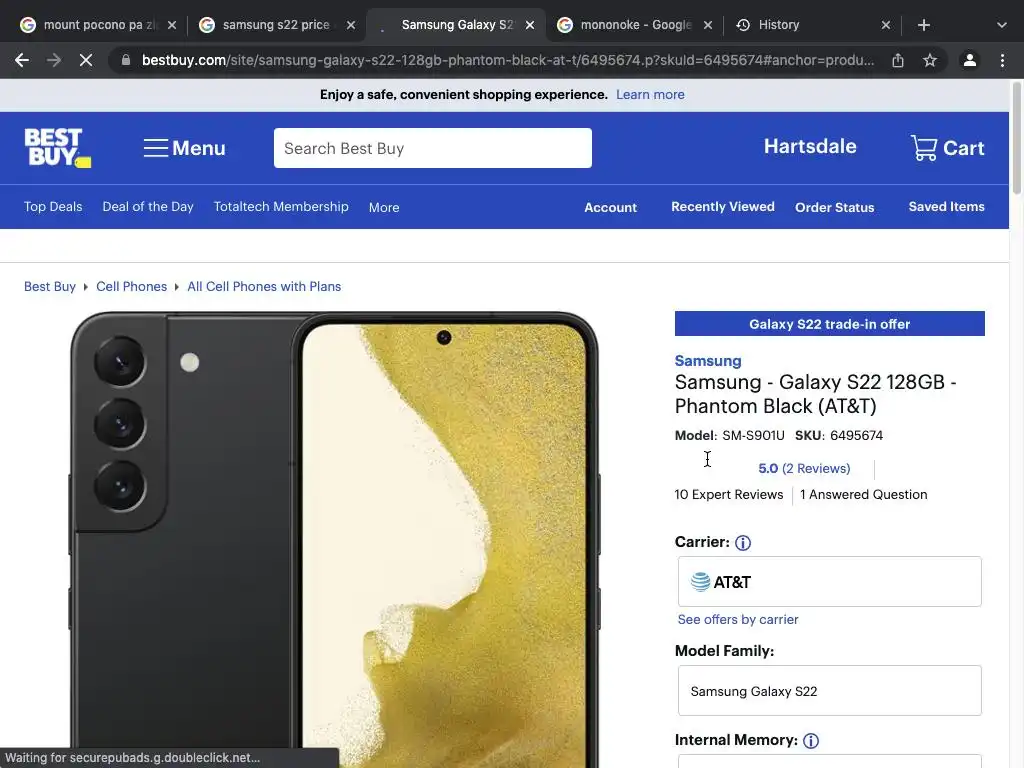The height and width of the screenshot is (768, 1024).
Task: Expand the More menu
Action: coord(384,207)
